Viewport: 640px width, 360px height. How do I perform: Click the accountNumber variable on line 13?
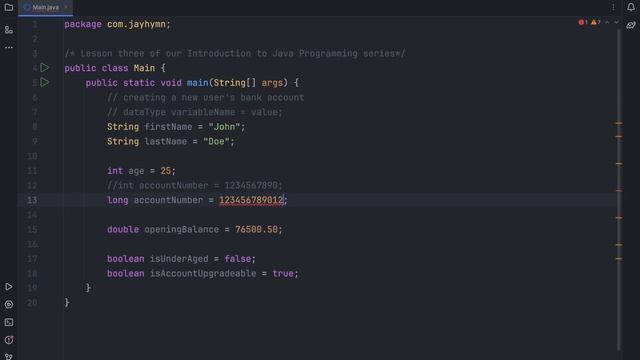click(x=168, y=200)
